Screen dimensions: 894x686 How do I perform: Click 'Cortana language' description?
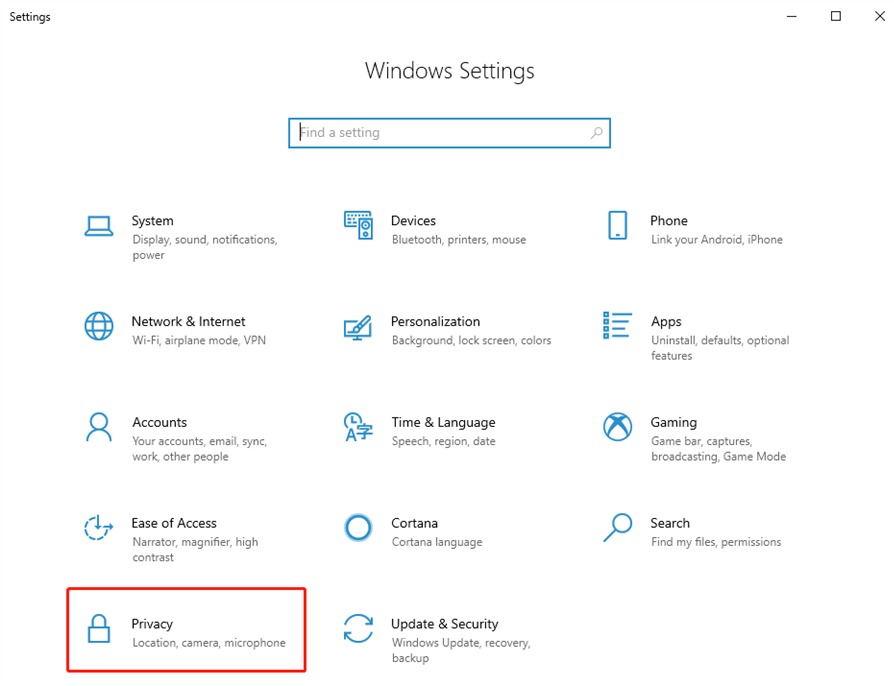pos(437,542)
